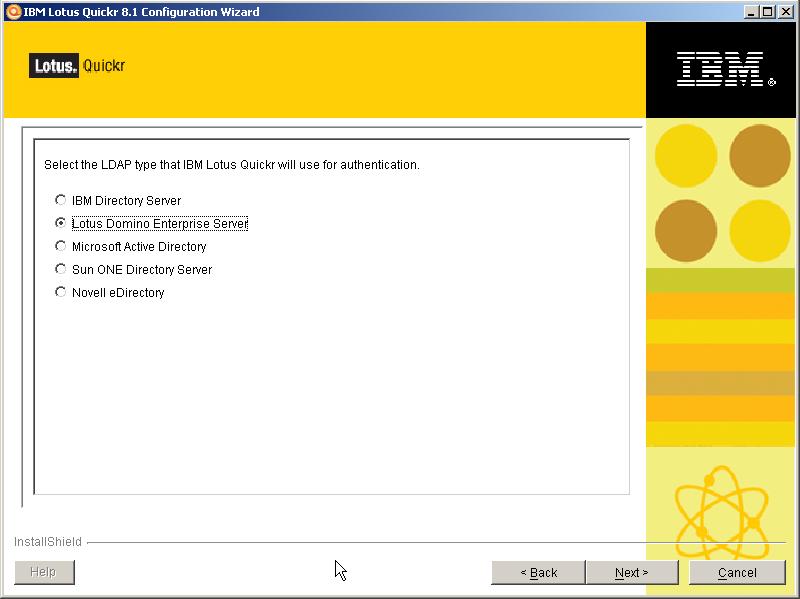This screenshot has height=599, width=800.
Task: Click the LDAP type instruction text
Action: tap(232, 165)
